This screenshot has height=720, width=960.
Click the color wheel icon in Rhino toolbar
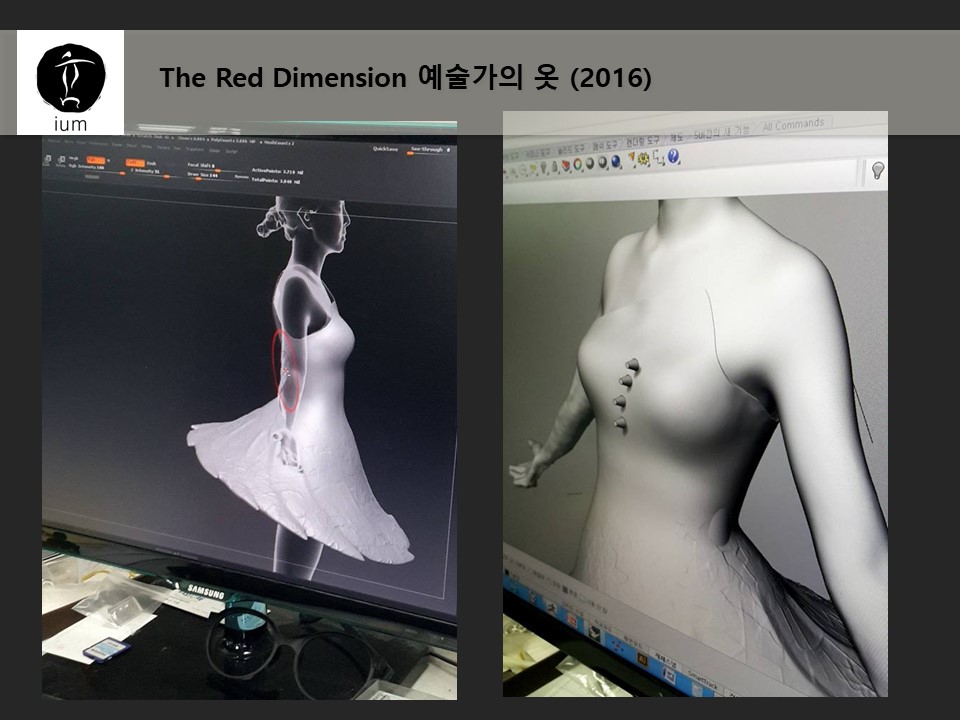(577, 164)
